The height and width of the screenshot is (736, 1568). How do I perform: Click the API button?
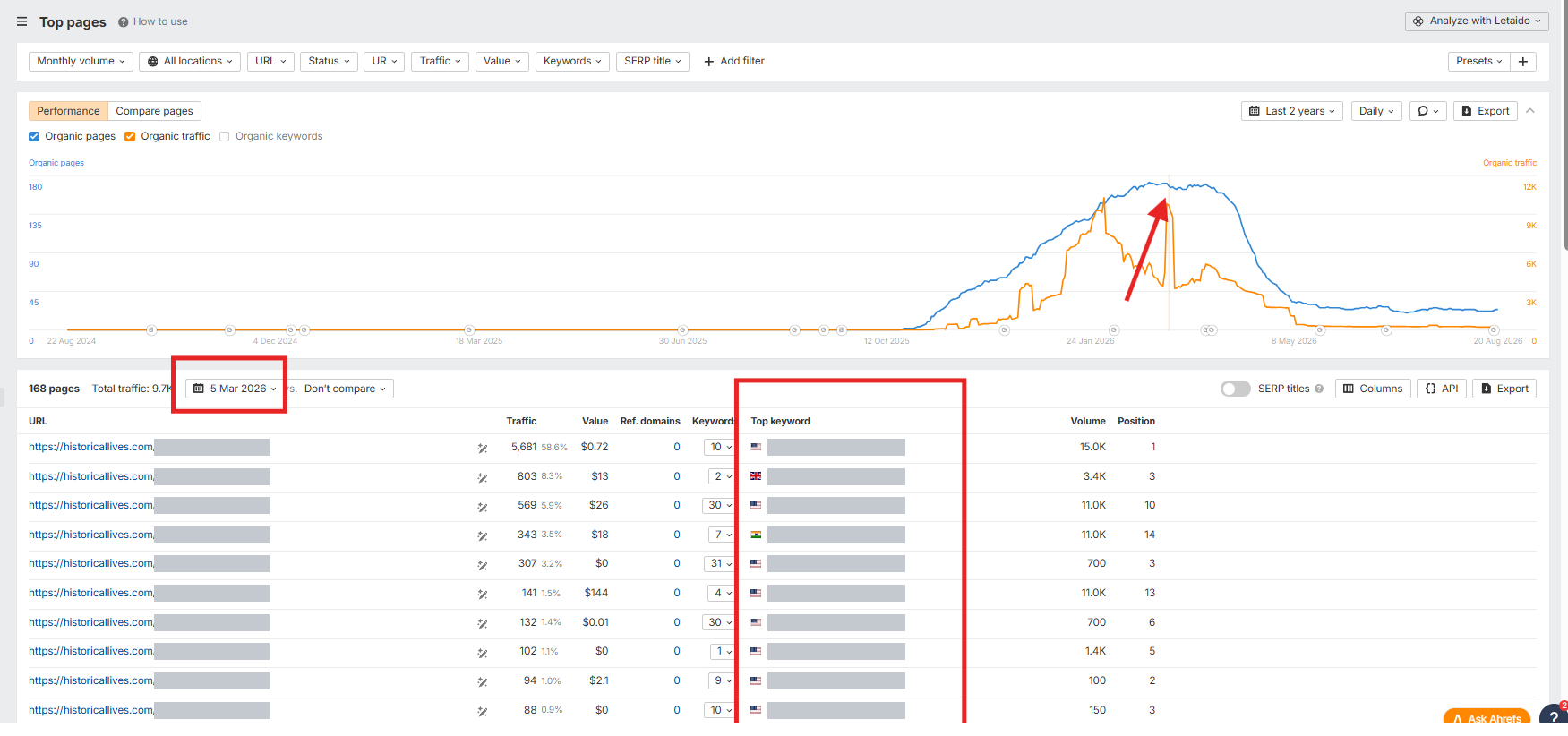pos(1442,389)
